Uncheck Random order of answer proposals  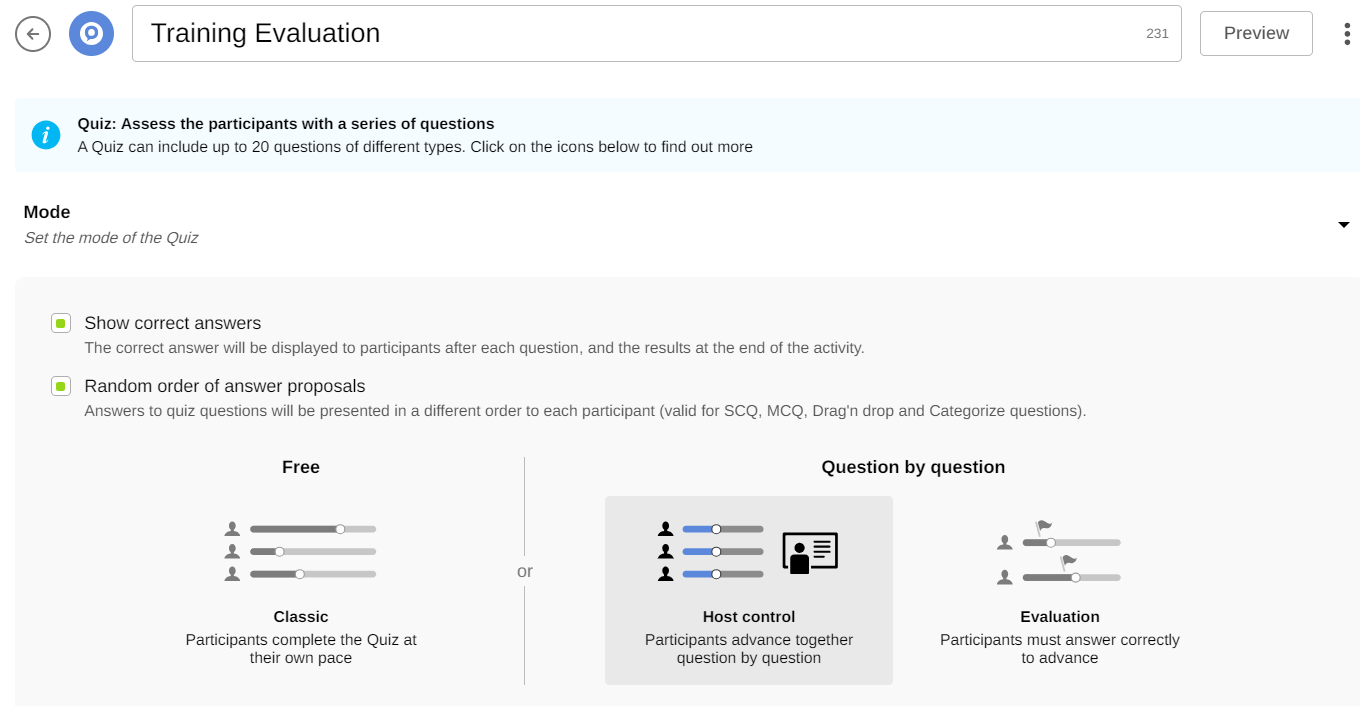61,386
